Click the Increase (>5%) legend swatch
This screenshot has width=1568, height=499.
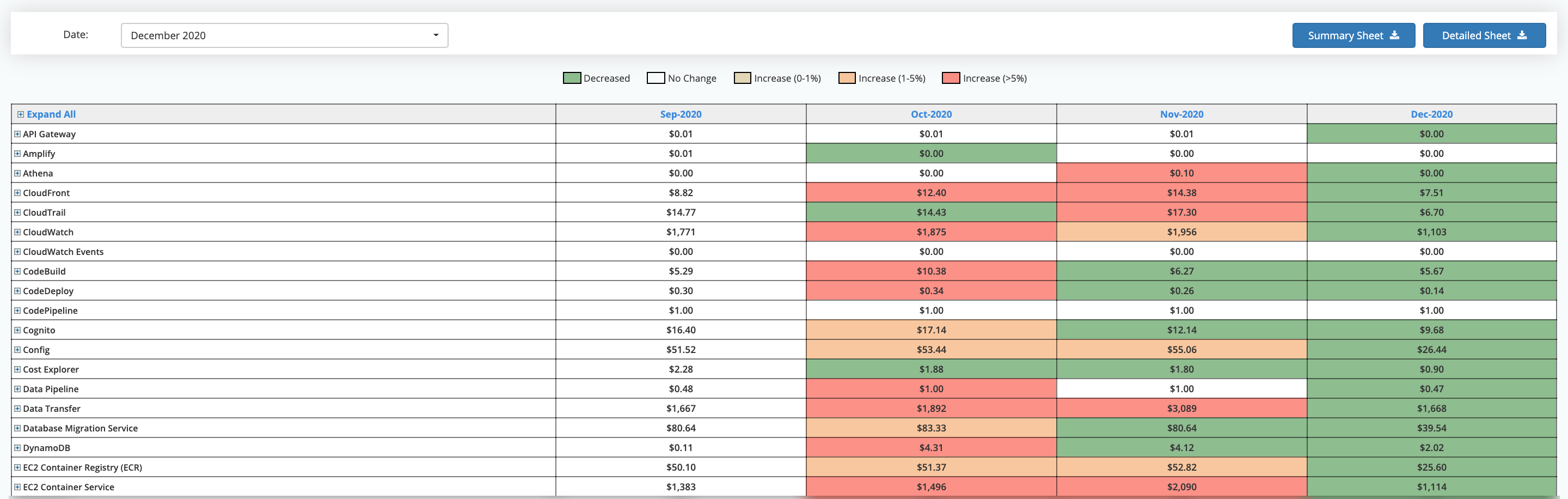click(951, 78)
